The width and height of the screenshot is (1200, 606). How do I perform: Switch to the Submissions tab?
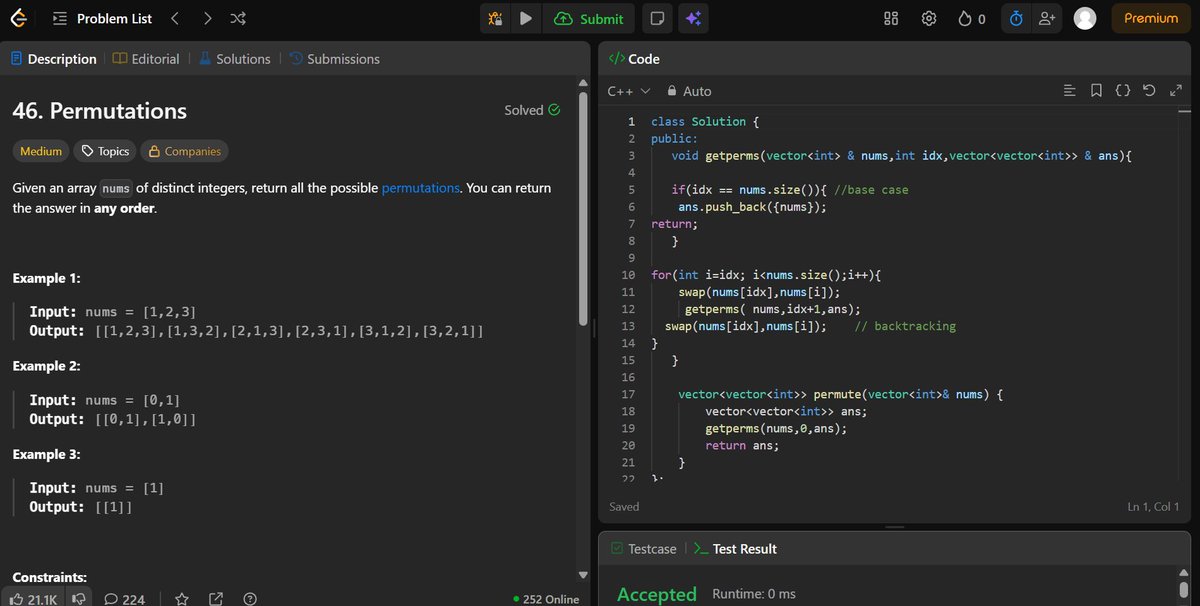(335, 59)
